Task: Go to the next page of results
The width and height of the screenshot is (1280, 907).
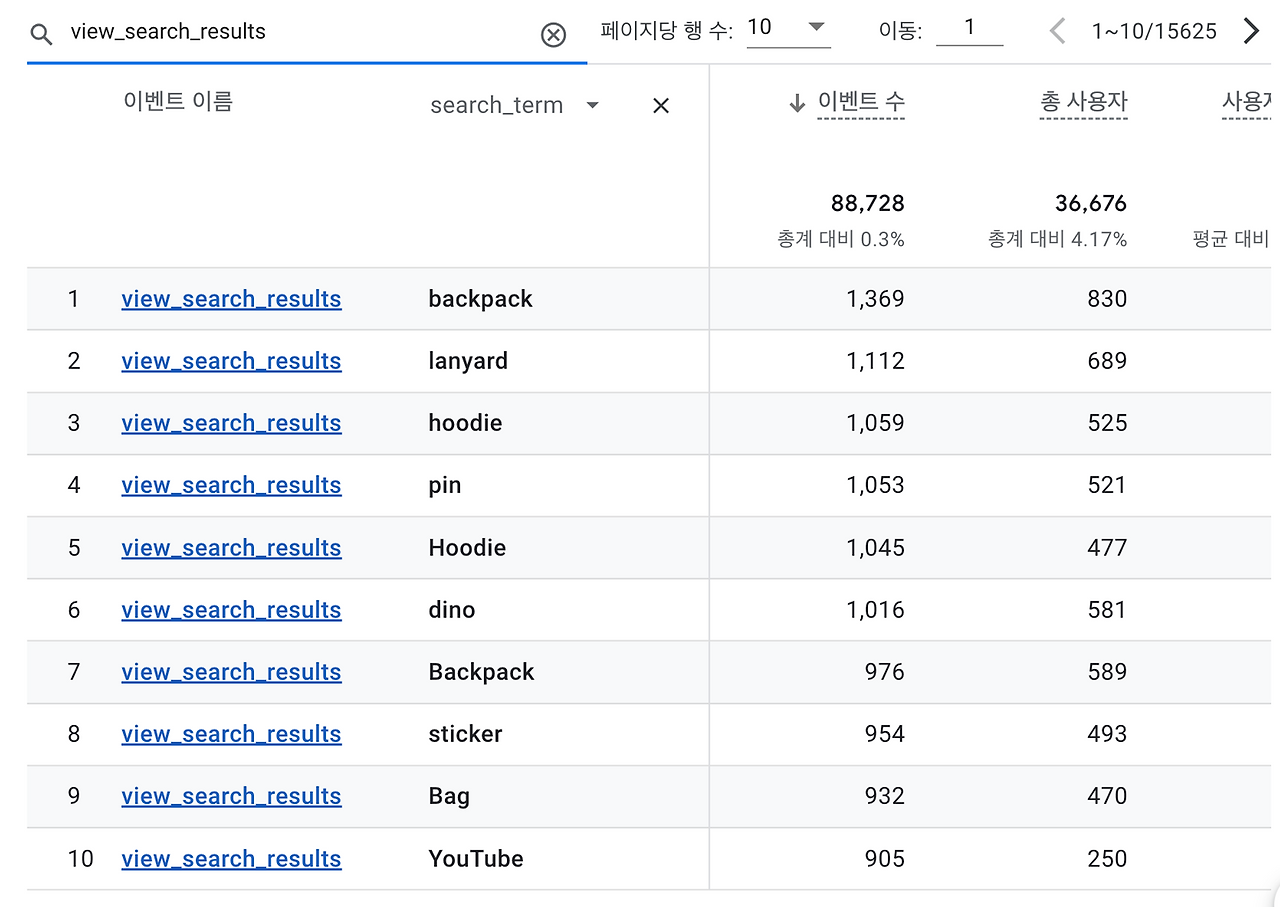Action: (x=1251, y=31)
